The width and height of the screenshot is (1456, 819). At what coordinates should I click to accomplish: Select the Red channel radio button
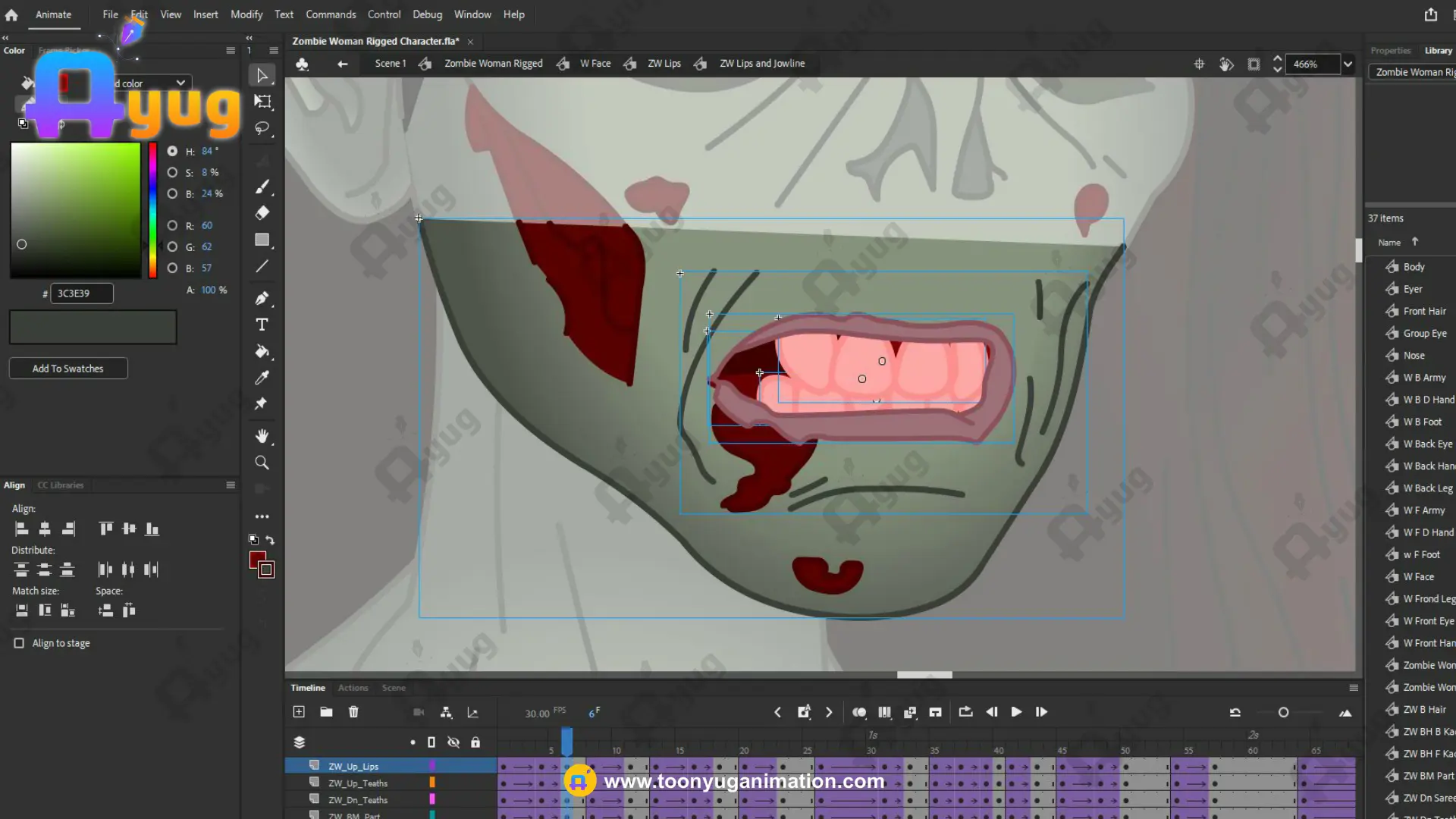coord(172,225)
